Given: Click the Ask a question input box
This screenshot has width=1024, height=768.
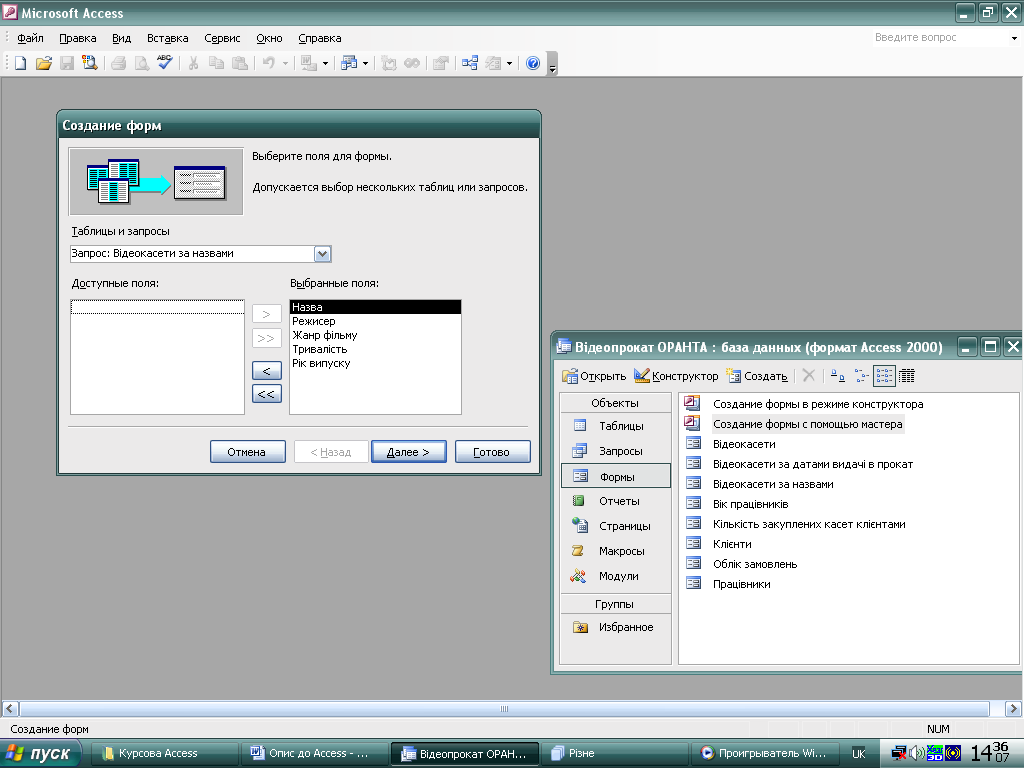Looking at the screenshot, I should [938, 38].
